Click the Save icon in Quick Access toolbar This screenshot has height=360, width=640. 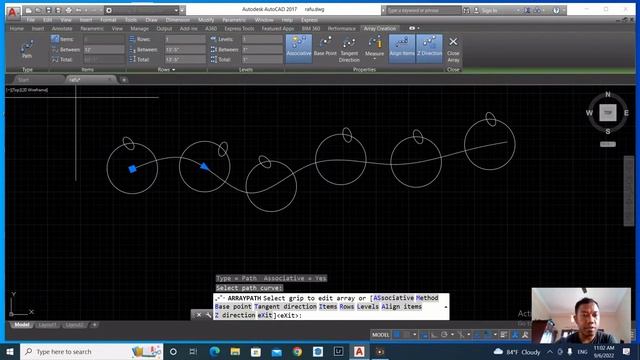[x=48, y=10]
